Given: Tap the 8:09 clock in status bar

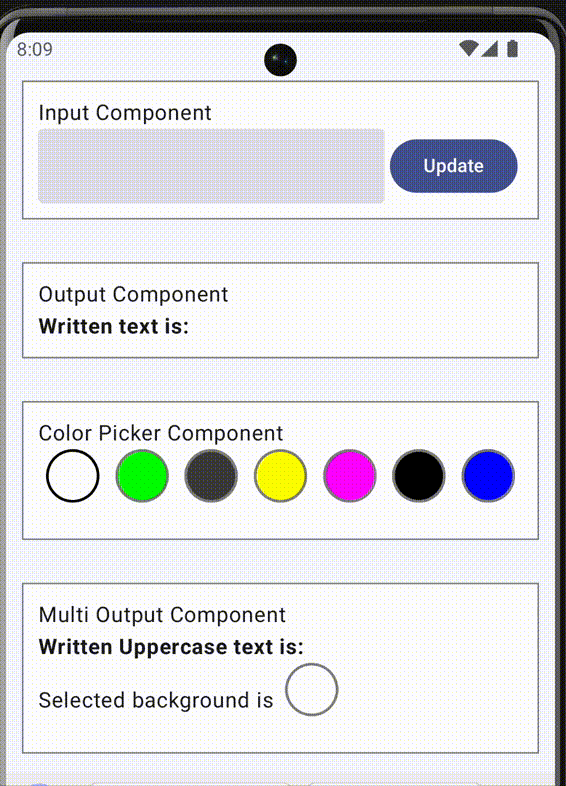Looking at the screenshot, I should (x=35, y=49).
